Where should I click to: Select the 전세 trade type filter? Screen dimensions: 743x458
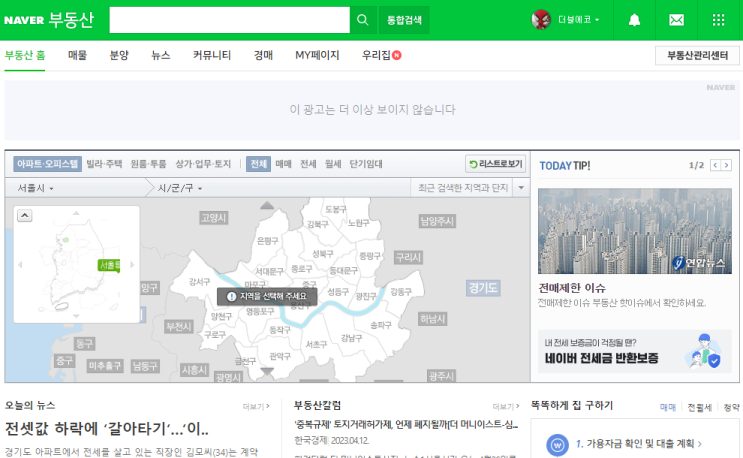pyautogui.click(x=308, y=164)
